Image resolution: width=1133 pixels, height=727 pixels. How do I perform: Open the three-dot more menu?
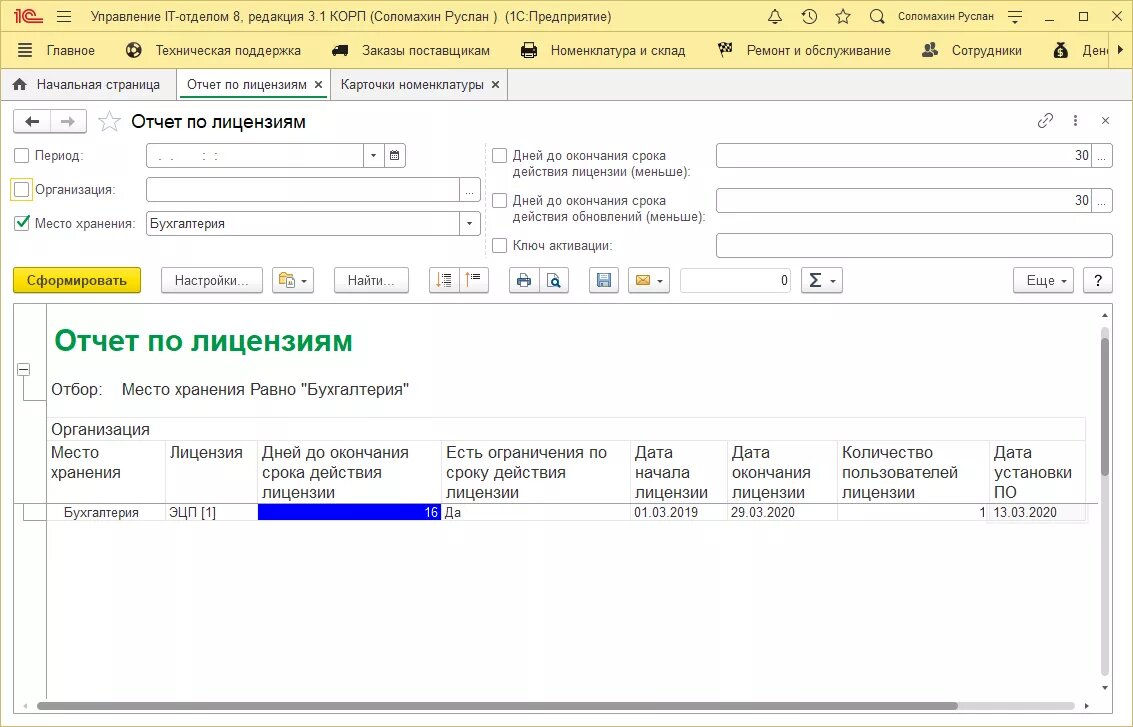point(1075,121)
